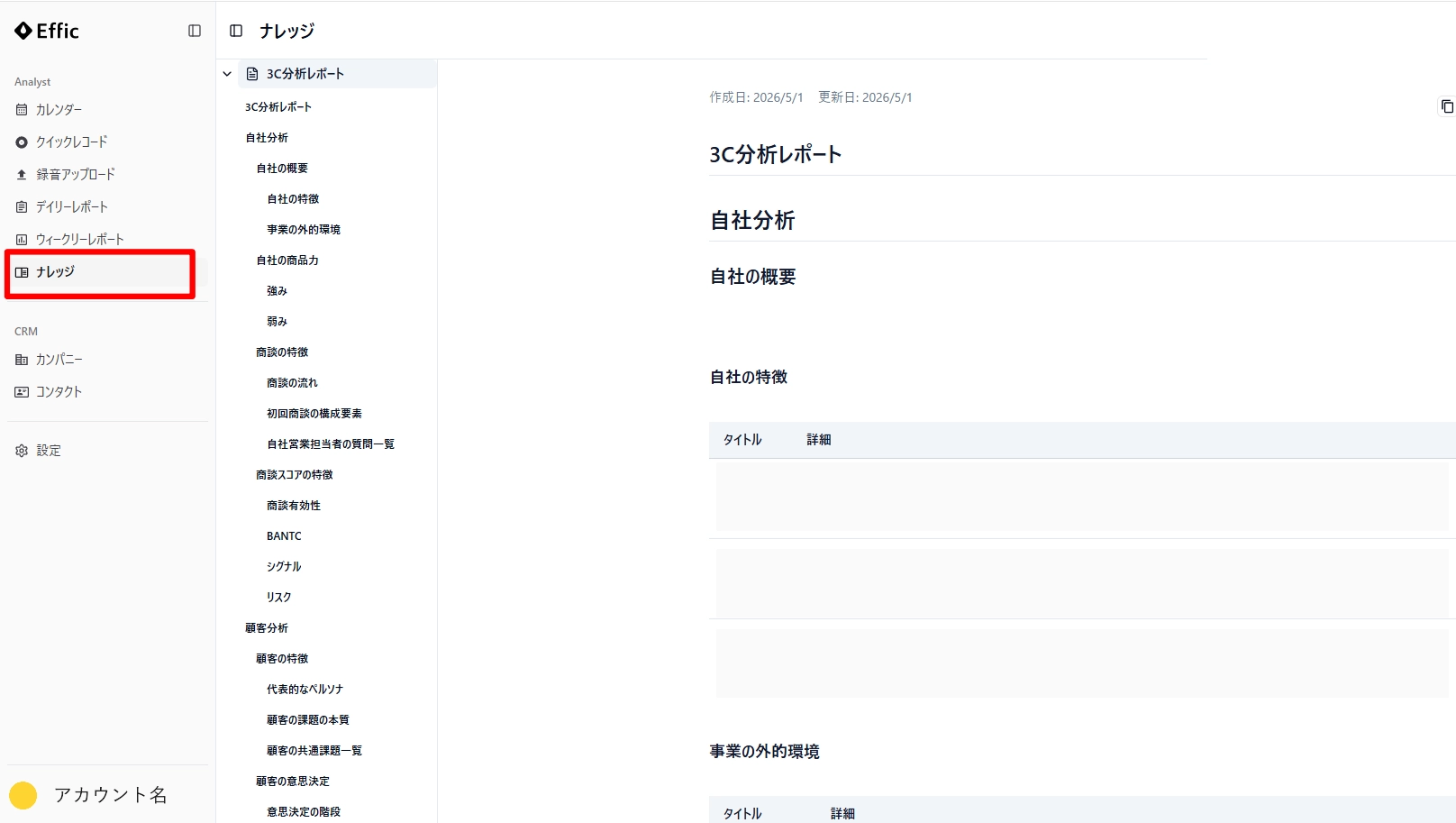
Task: Jump to 3C分析レポート heading in outline
Action: point(278,107)
